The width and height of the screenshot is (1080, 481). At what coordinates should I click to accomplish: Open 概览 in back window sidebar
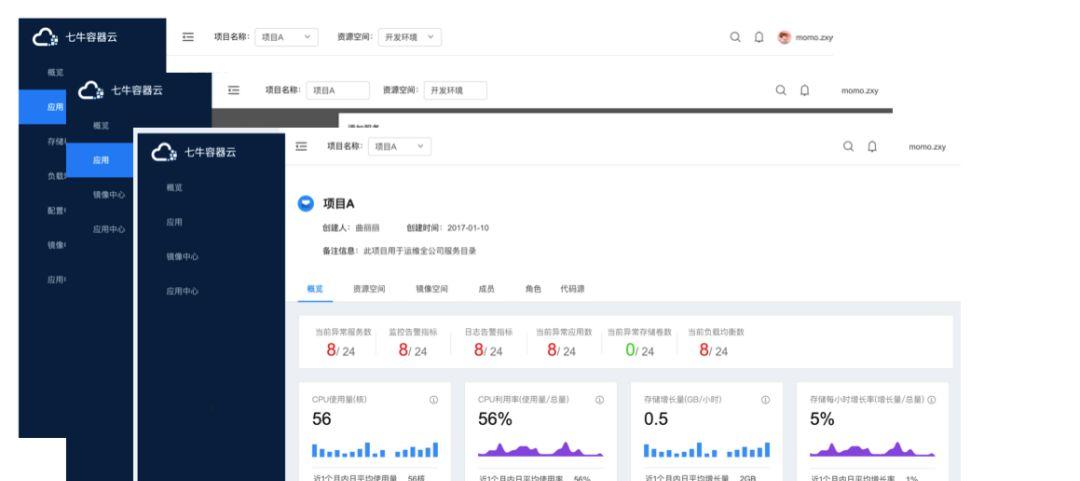click(55, 72)
